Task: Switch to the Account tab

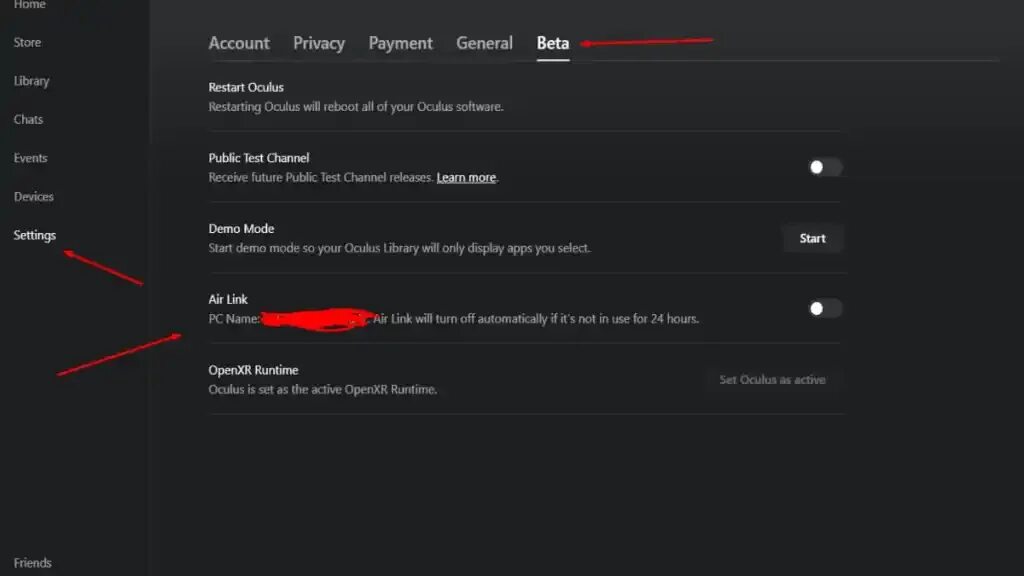Action: click(x=239, y=43)
